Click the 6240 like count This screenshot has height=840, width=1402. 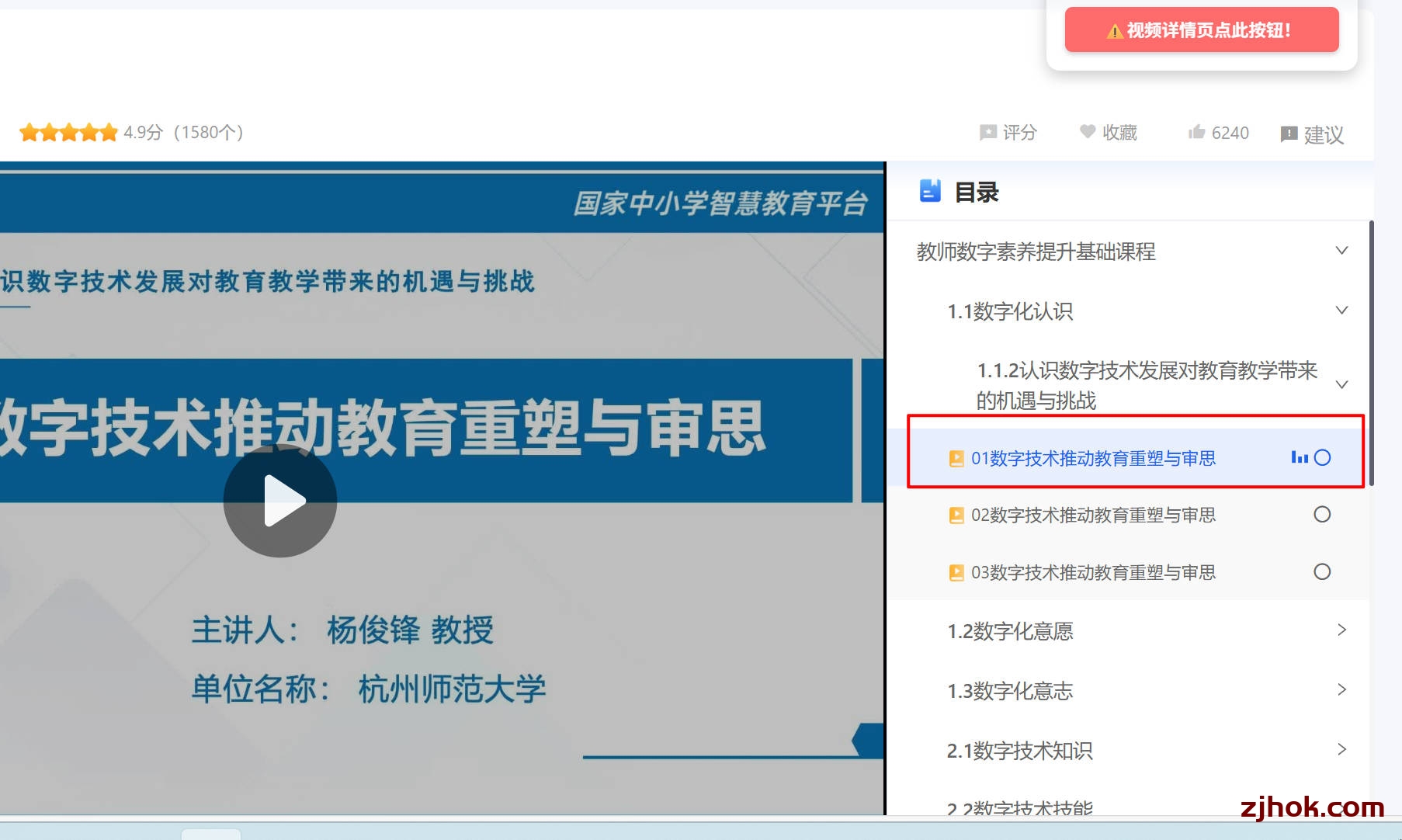pyautogui.click(x=1230, y=133)
